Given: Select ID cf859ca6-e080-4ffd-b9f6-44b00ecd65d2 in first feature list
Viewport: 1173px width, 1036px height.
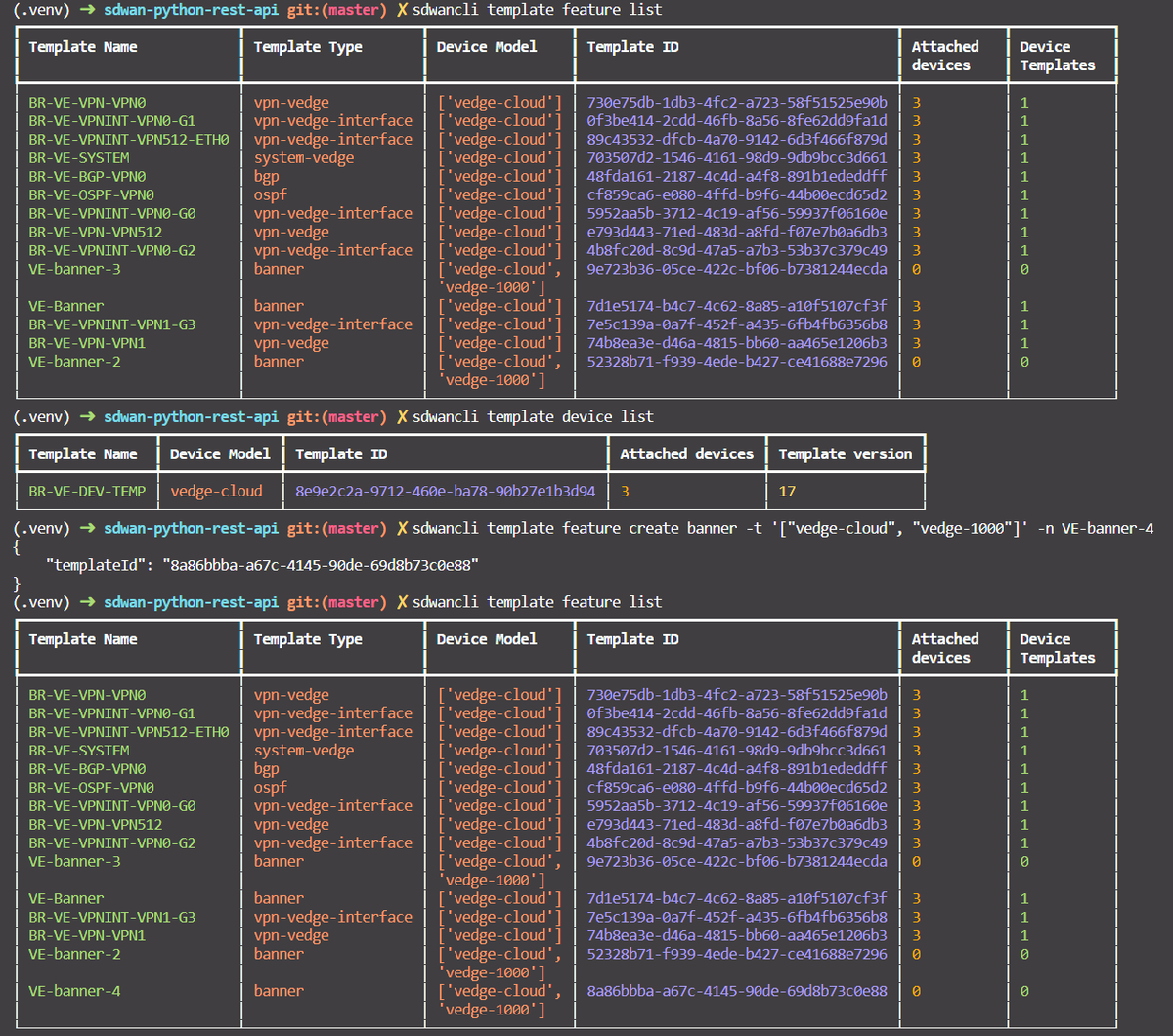Looking at the screenshot, I should click(x=737, y=194).
